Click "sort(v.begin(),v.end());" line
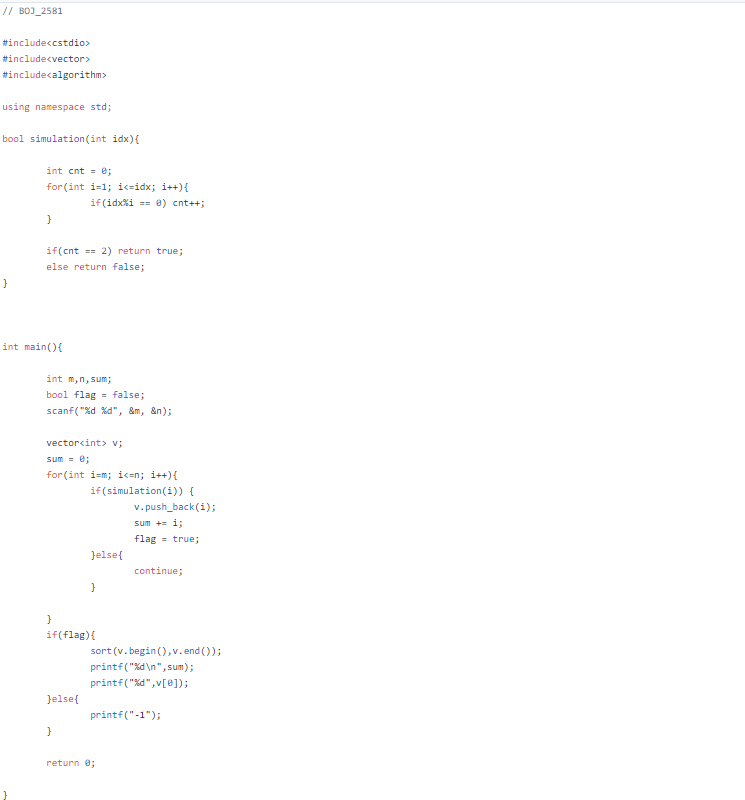745x800 pixels. tap(156, 651)
